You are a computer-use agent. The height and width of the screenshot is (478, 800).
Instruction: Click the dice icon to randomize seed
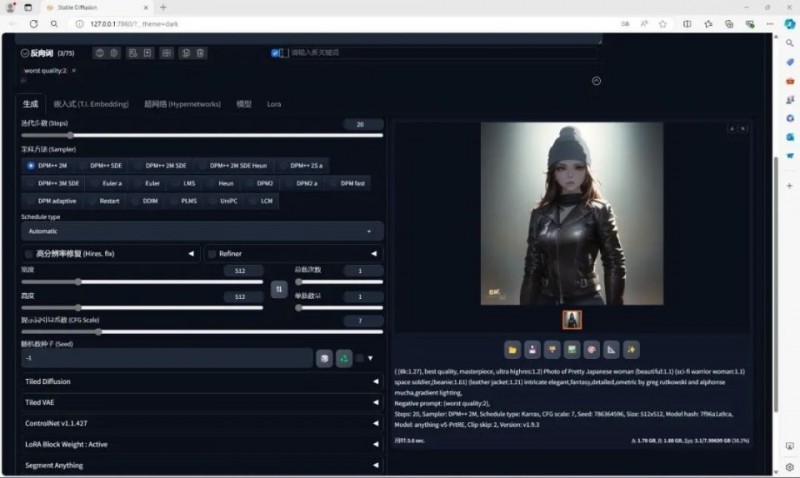324,358
